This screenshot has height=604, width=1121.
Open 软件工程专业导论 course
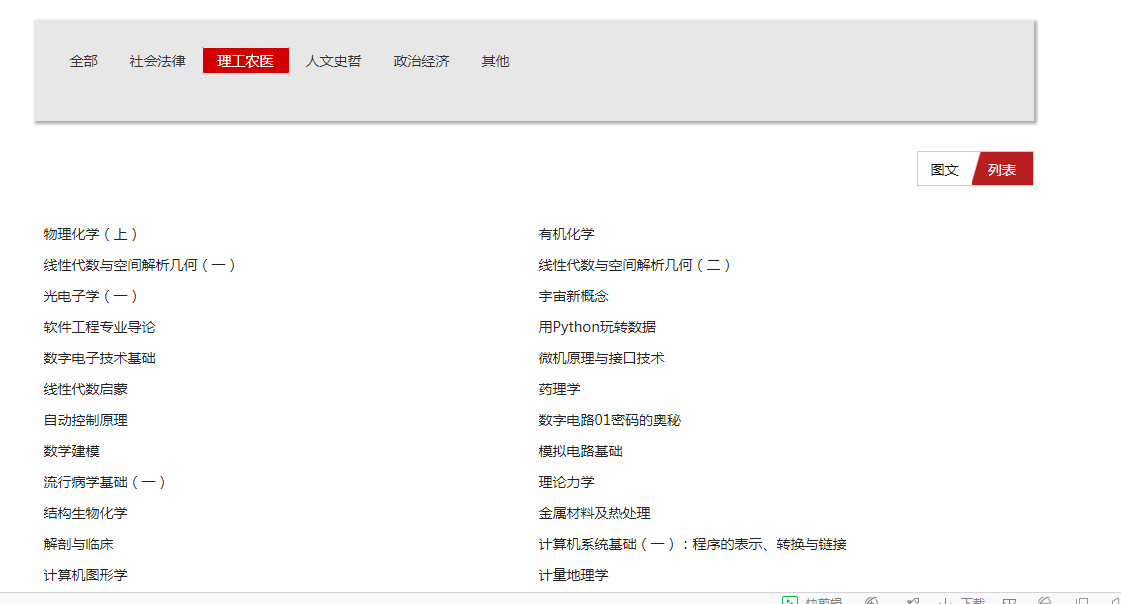click(x=99, y=327)
